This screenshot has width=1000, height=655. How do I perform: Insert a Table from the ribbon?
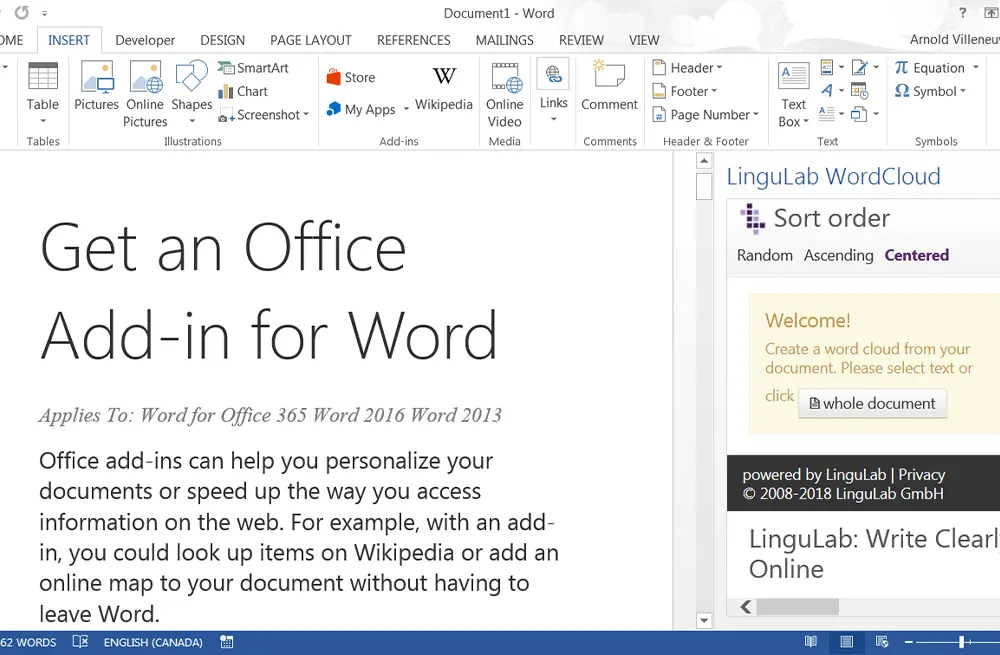(x=43, y=93)
